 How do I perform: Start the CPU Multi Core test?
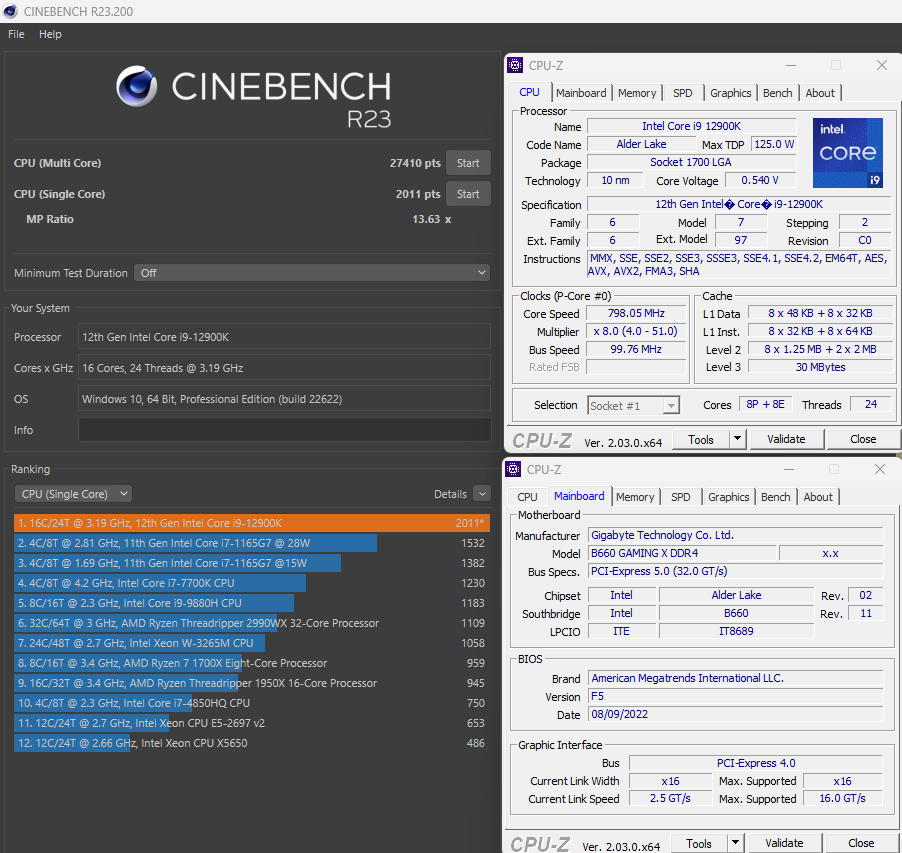click(468, 163)
